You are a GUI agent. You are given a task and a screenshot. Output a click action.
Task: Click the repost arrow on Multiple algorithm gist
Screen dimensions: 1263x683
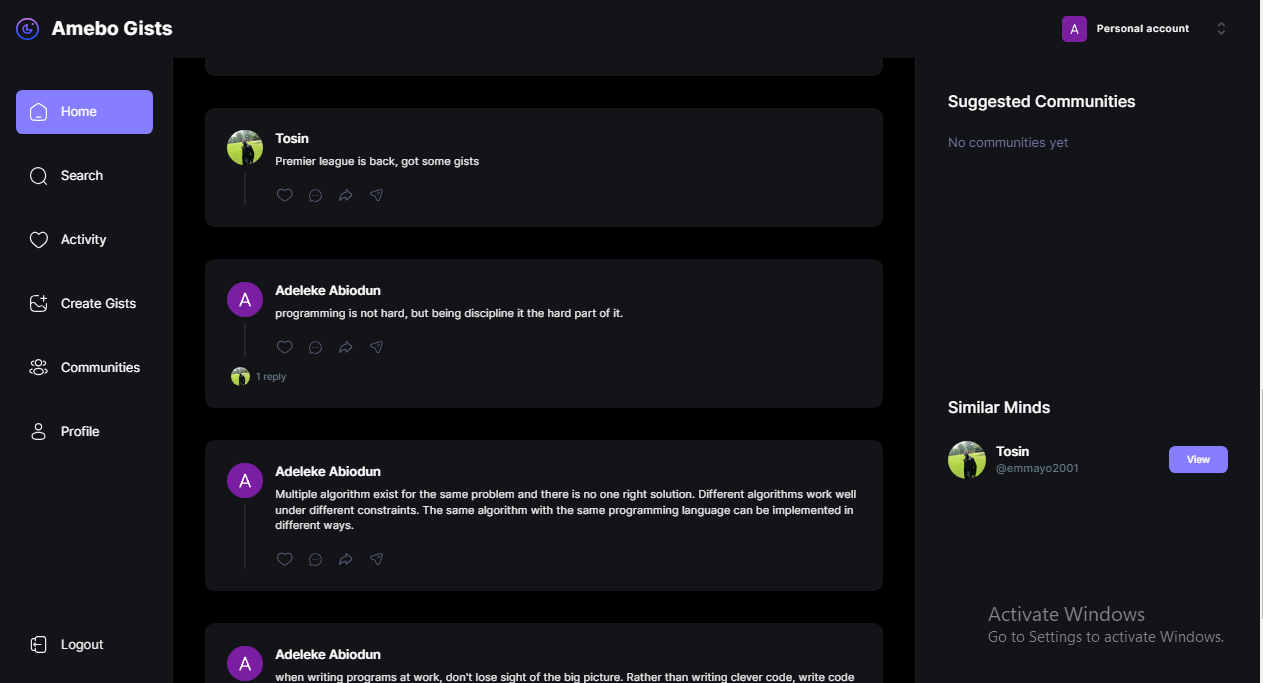pos(345,560)
